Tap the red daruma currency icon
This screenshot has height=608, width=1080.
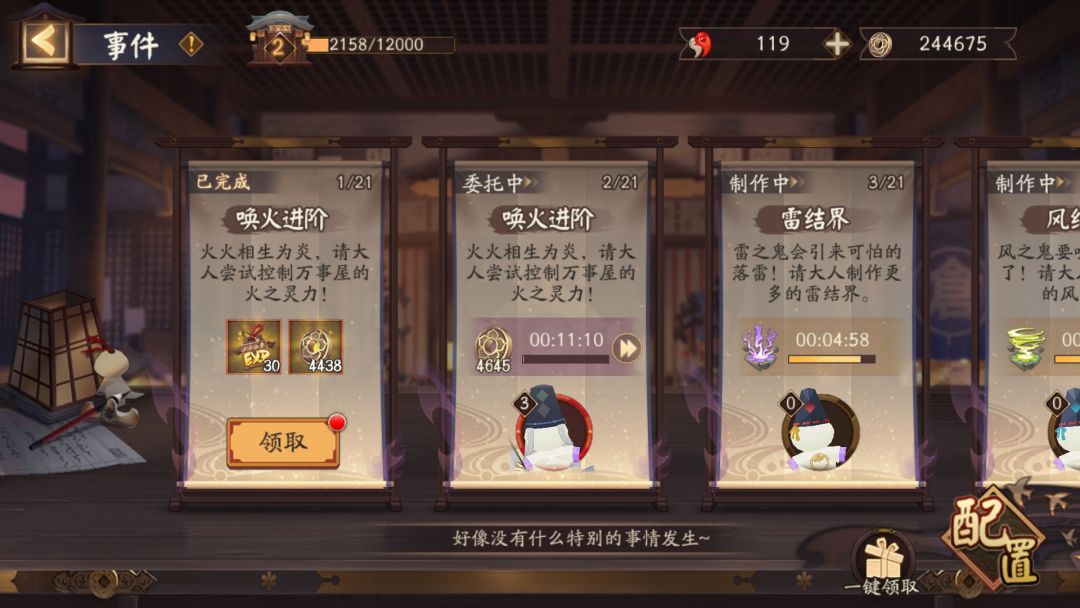[x=700, y=45]
